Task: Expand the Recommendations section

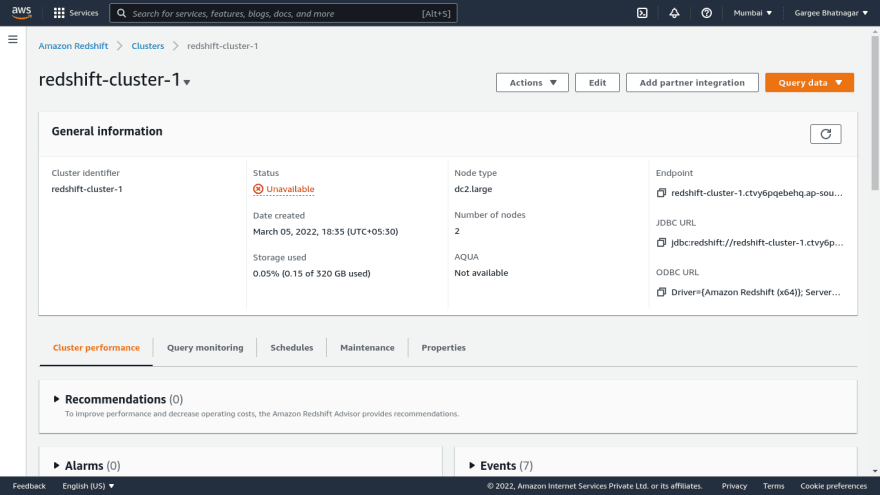Action: point(57,399)
